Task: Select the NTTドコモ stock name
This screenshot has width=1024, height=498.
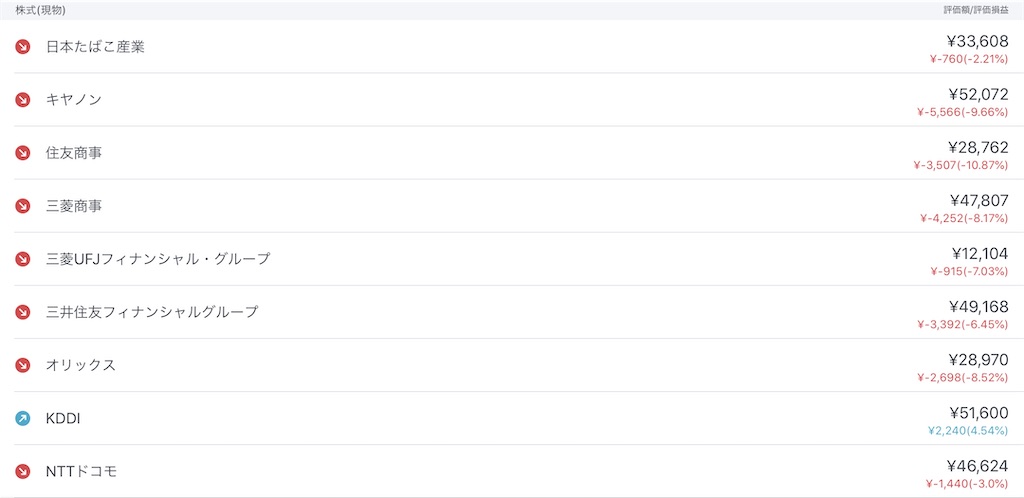Action: 82,471
